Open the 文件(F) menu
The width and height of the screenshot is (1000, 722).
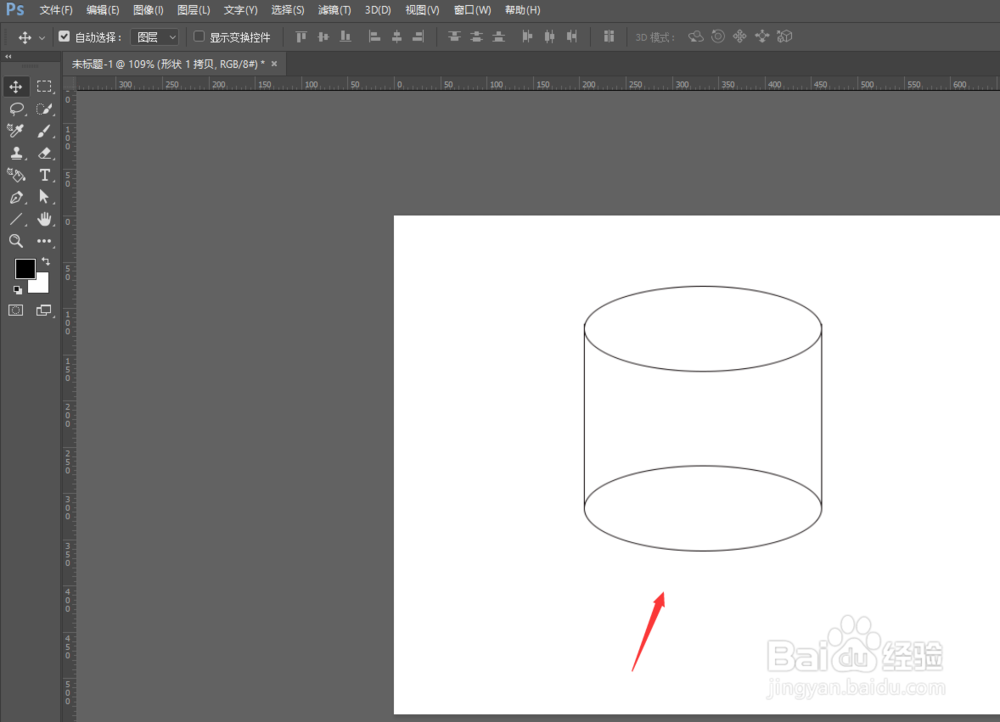[x=56, y=10]
